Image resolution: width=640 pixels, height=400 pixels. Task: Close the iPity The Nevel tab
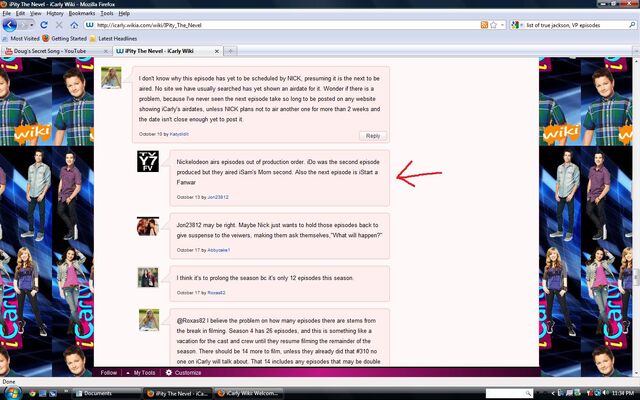coord(217,51)
